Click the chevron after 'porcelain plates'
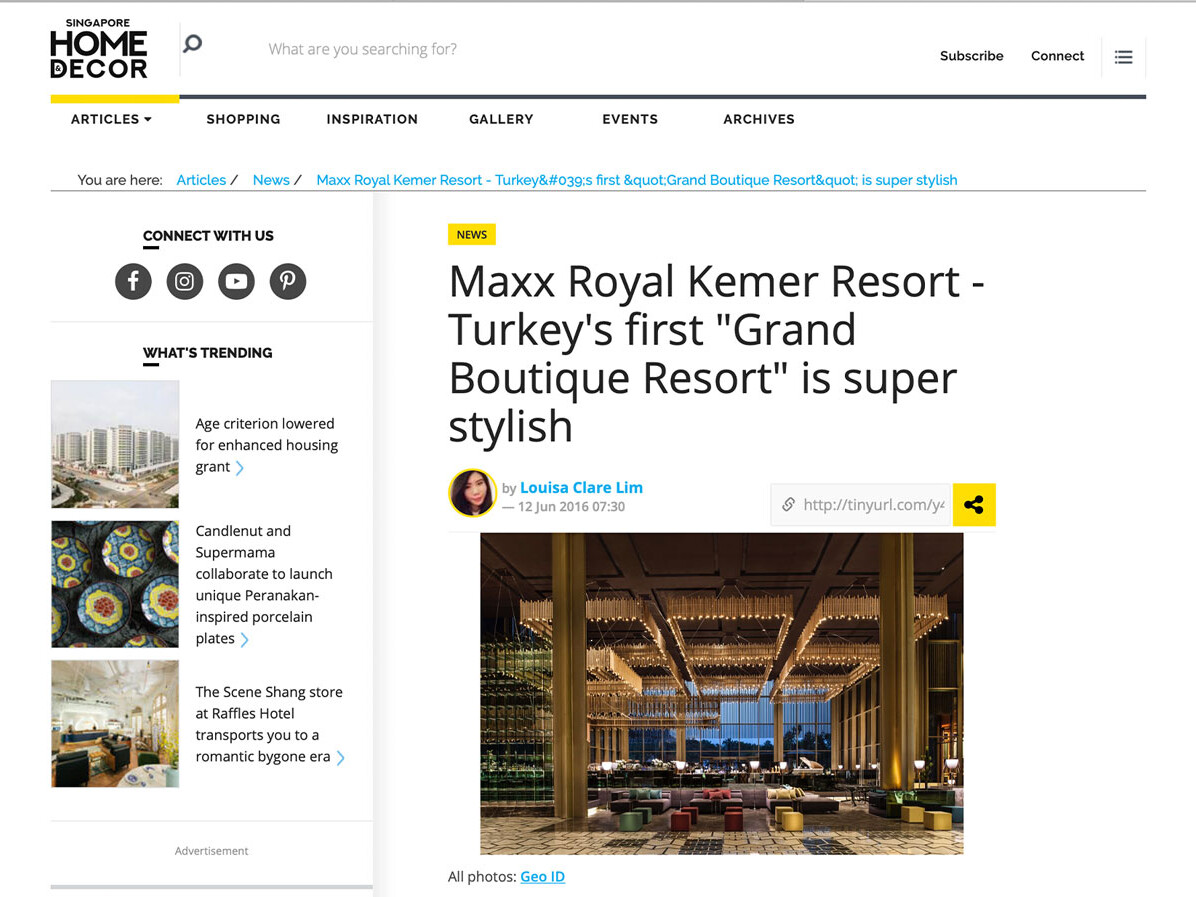The width and height of the screenshot is (1196, 897). 244,639
